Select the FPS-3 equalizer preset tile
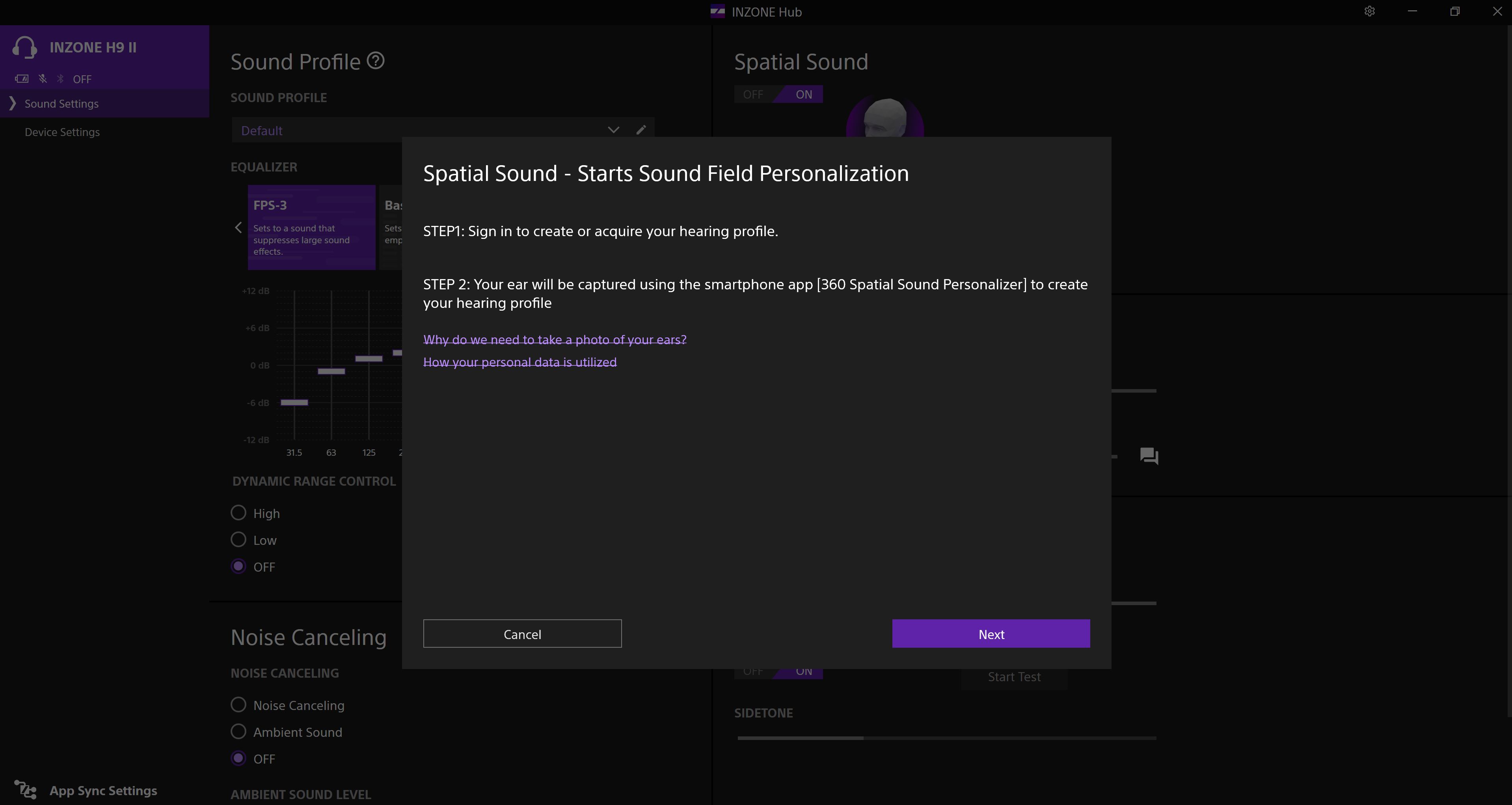This screenshot has height=805, width=1512. click(x=311, y=227)
